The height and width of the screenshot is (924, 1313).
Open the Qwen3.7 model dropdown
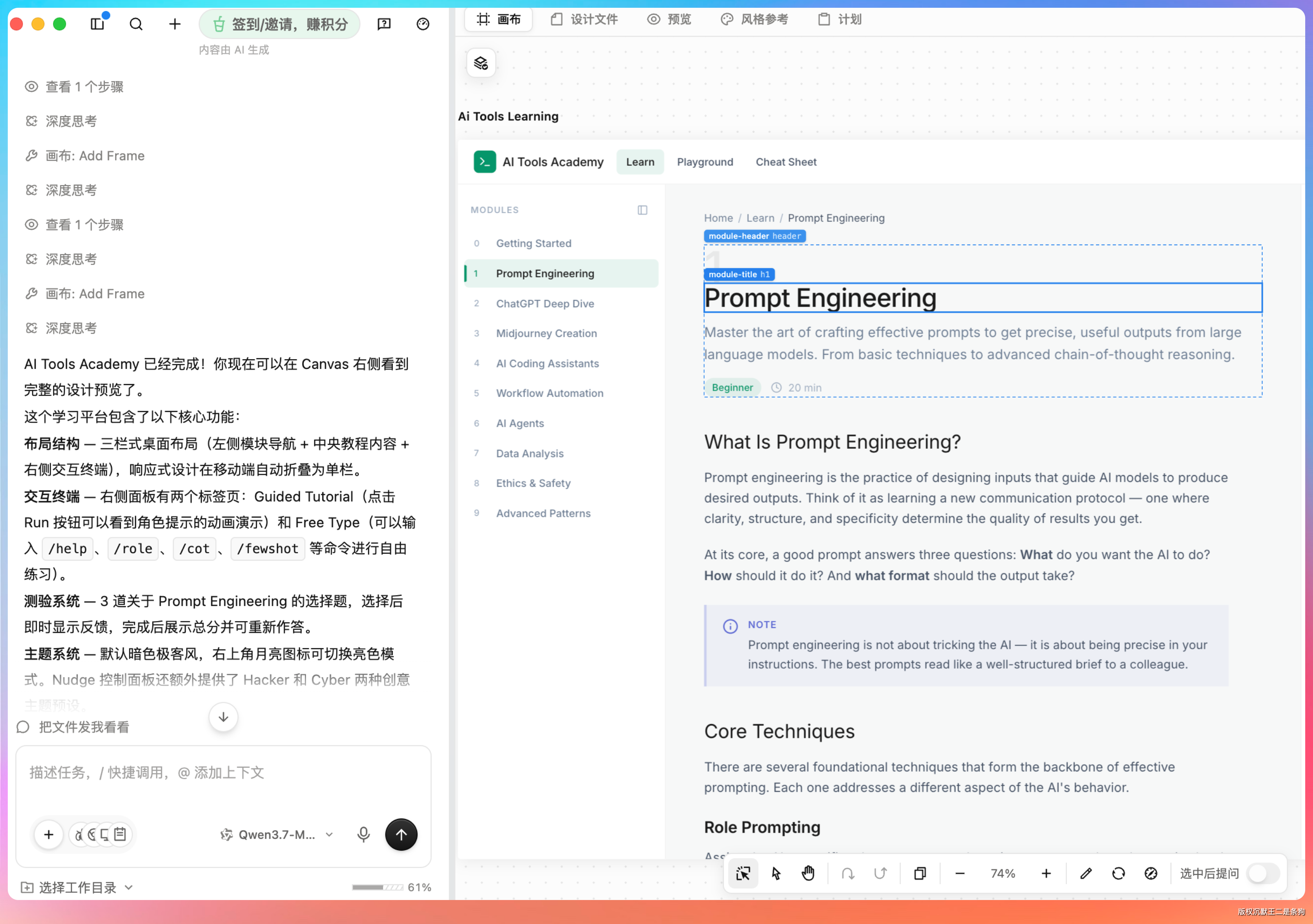277,835
